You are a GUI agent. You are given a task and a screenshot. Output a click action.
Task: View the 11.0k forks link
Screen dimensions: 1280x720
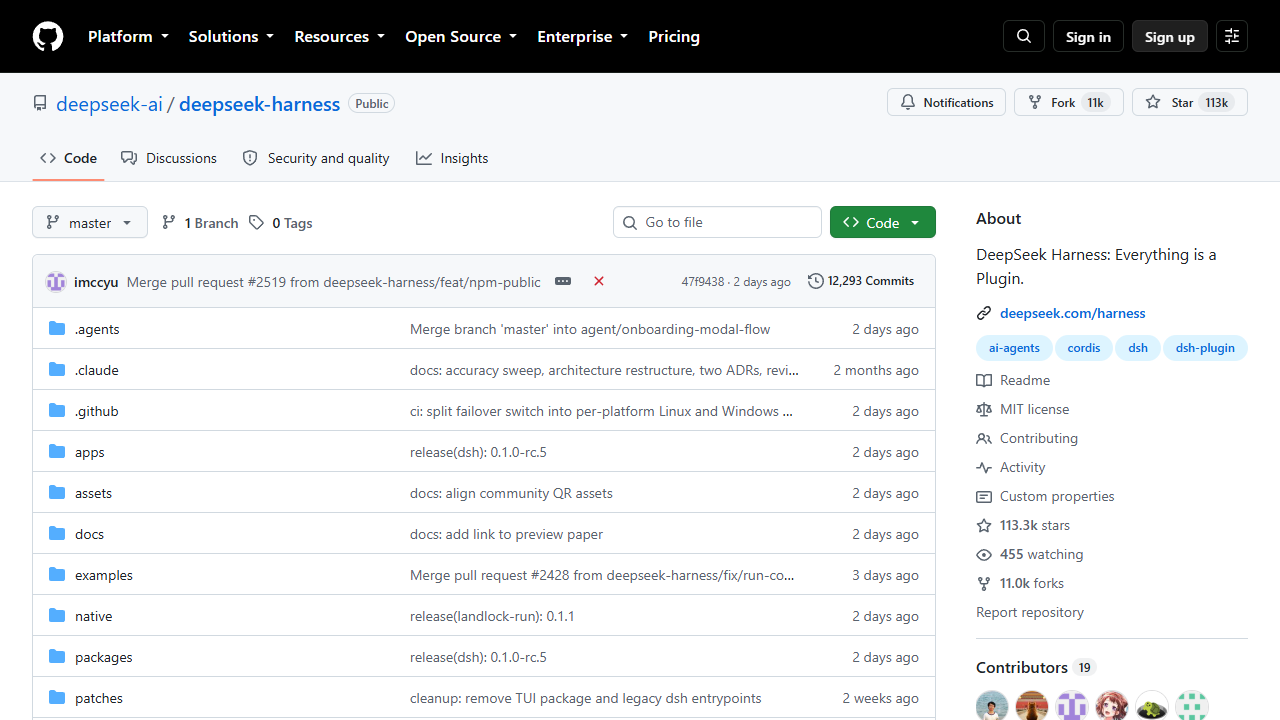[1020, 583]
